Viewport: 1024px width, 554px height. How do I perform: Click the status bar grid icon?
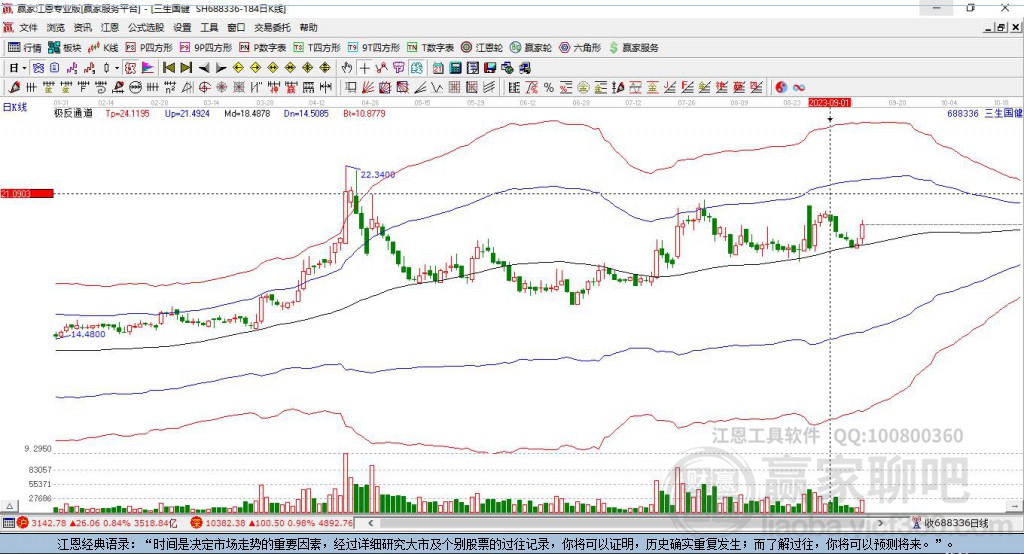[8, 523]
